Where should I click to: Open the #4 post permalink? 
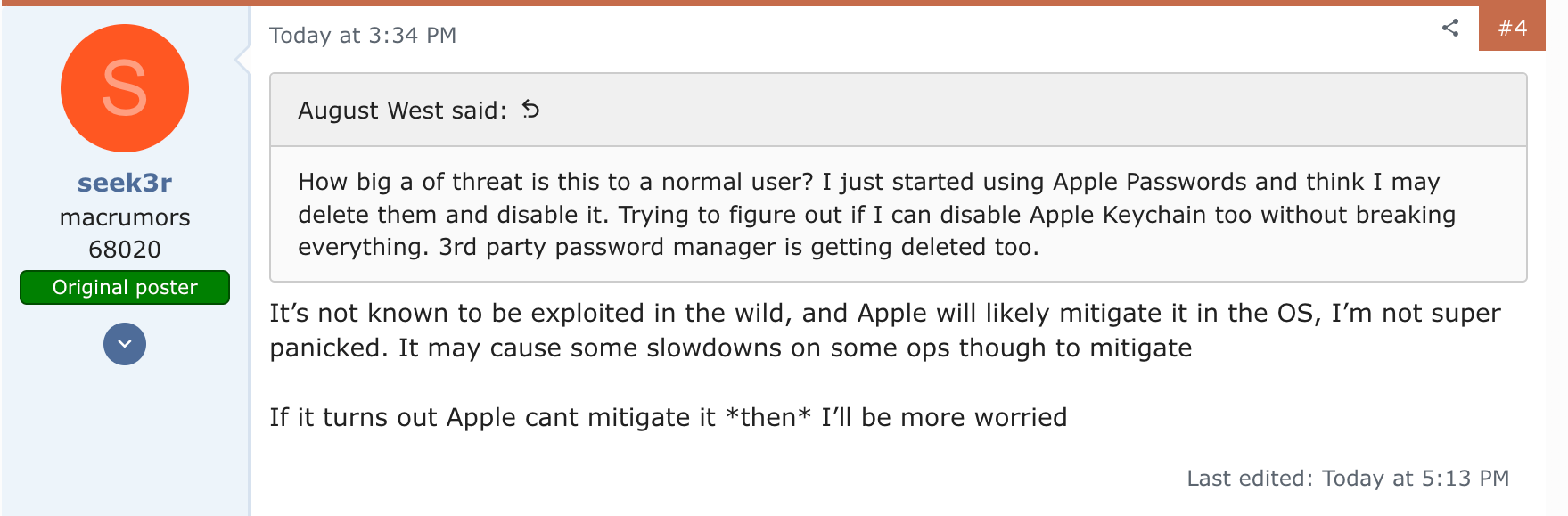coord(1512,29)
